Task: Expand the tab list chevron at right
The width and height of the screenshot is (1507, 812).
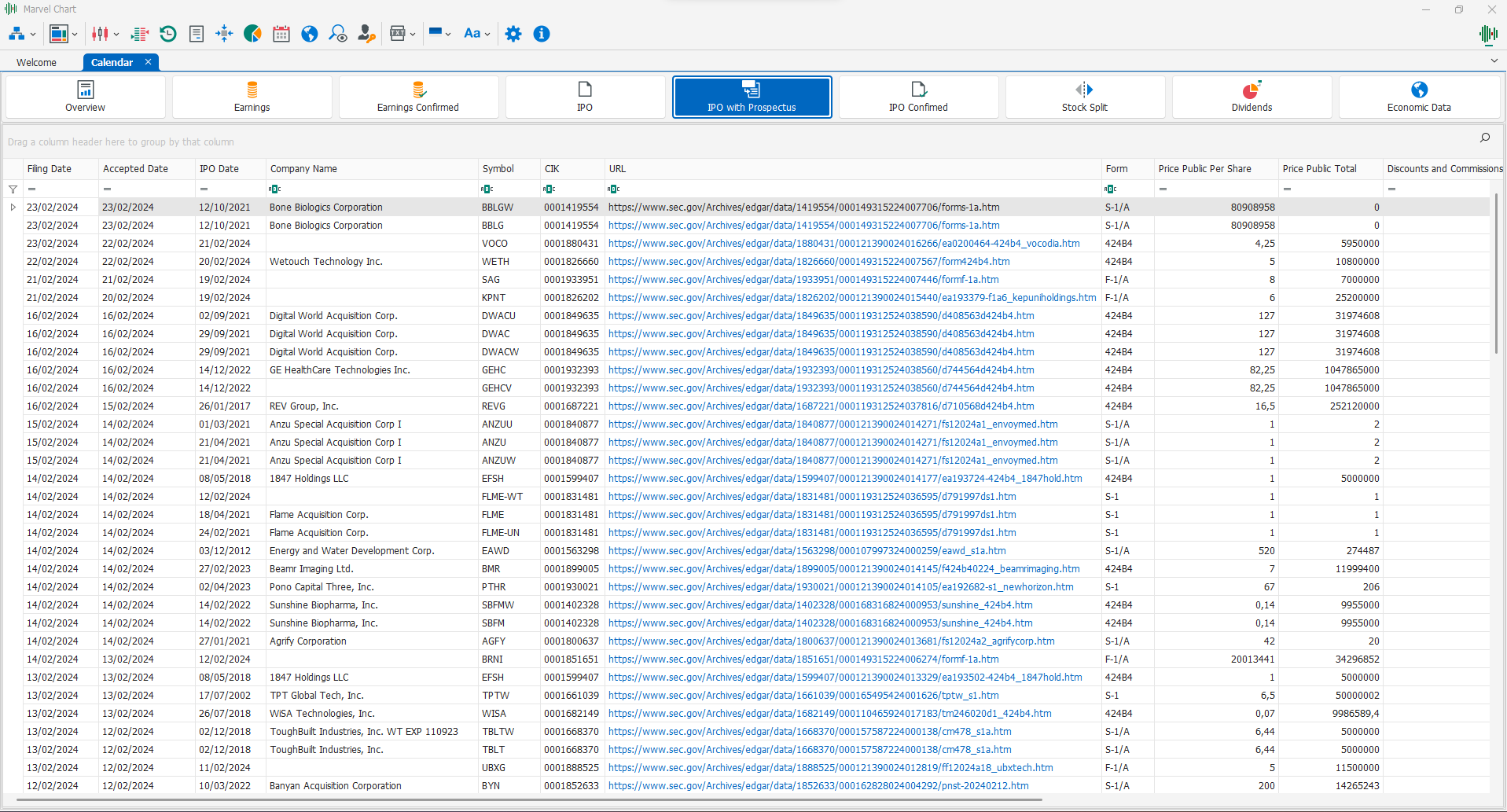Action: 1494,61
